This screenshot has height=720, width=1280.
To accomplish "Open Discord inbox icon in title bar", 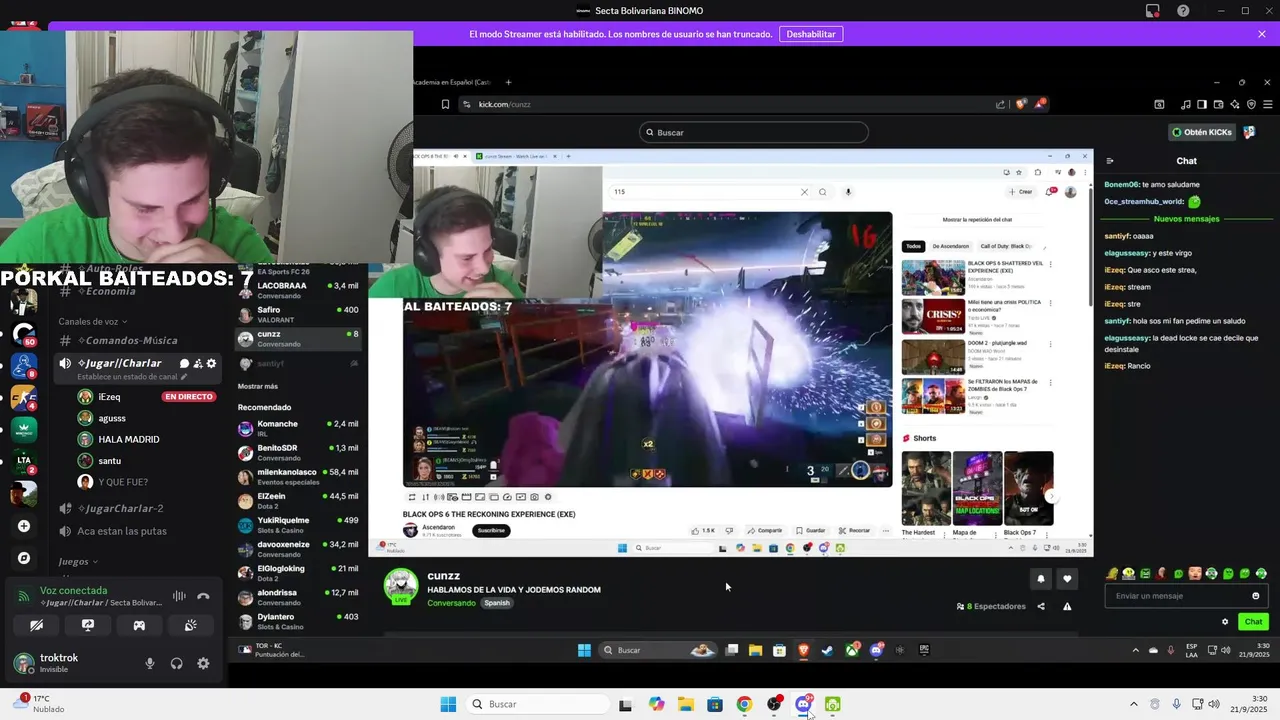I will [1153, 11].
